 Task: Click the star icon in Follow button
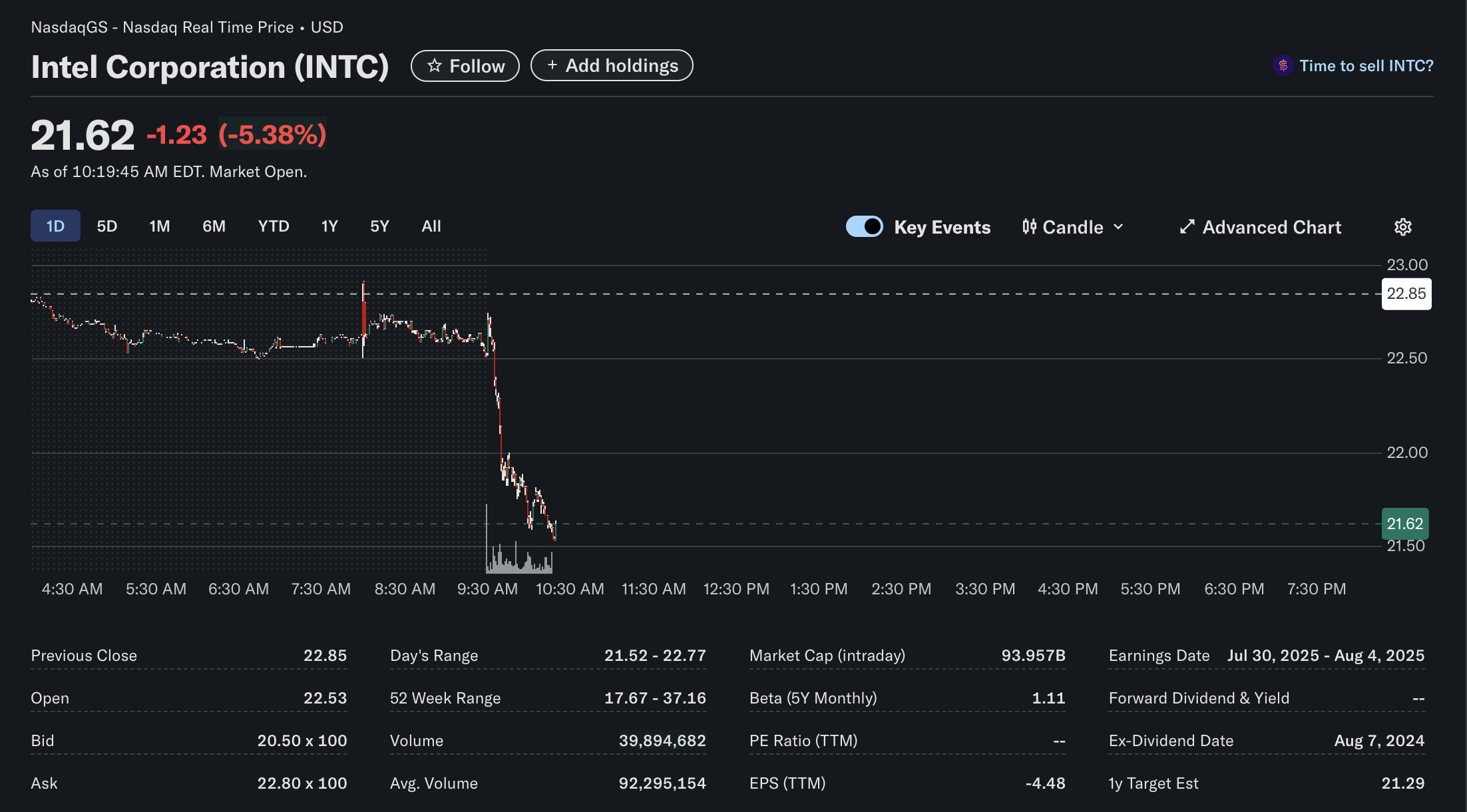tap(435, 66)
